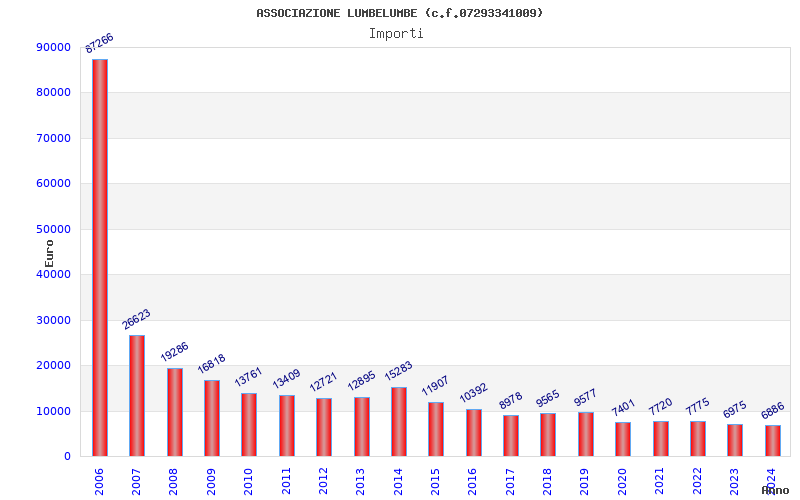800x500 pixels.
Task: Select the 2018 x-axis year label
Action: pos(548,482)
